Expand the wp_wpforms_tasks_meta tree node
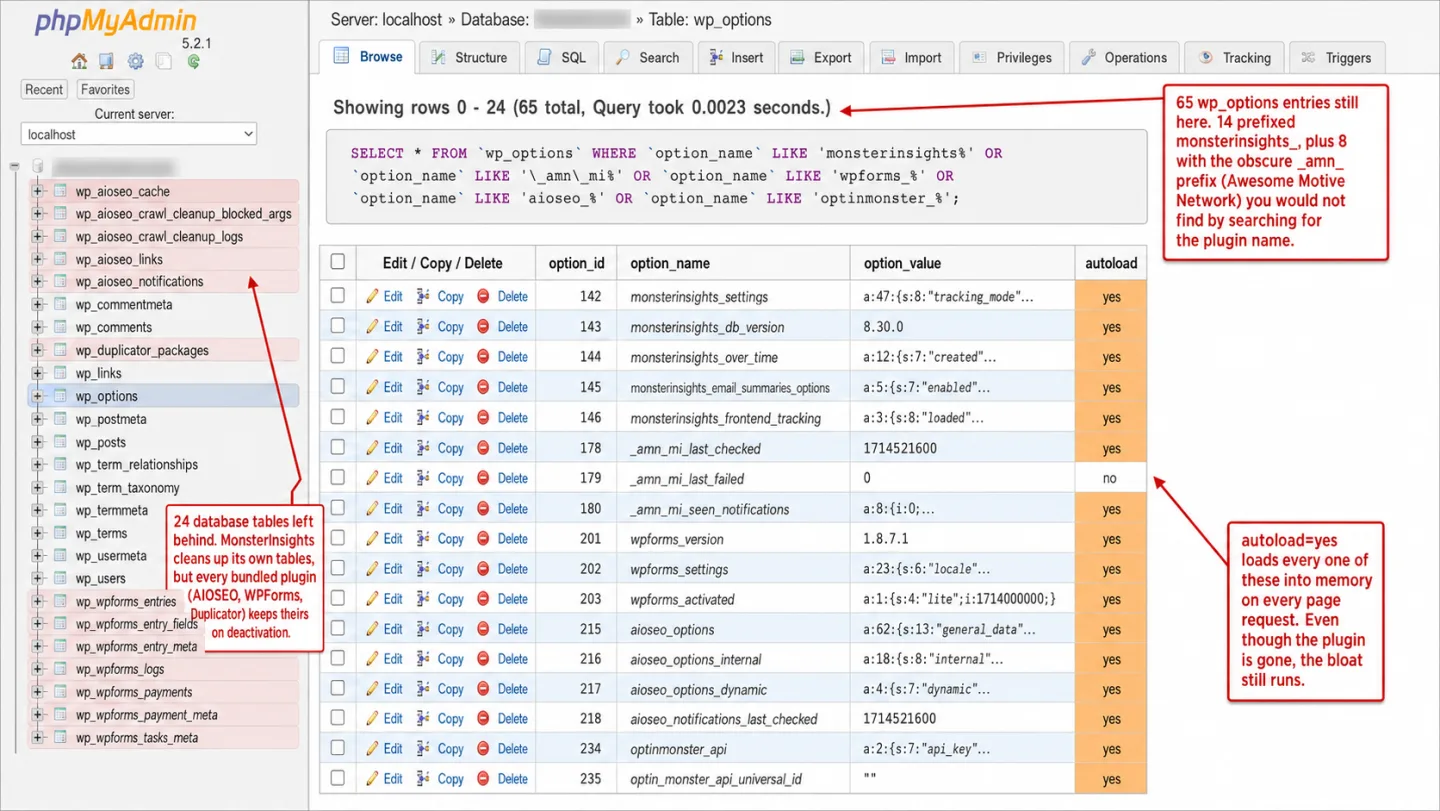 [37, 738]
